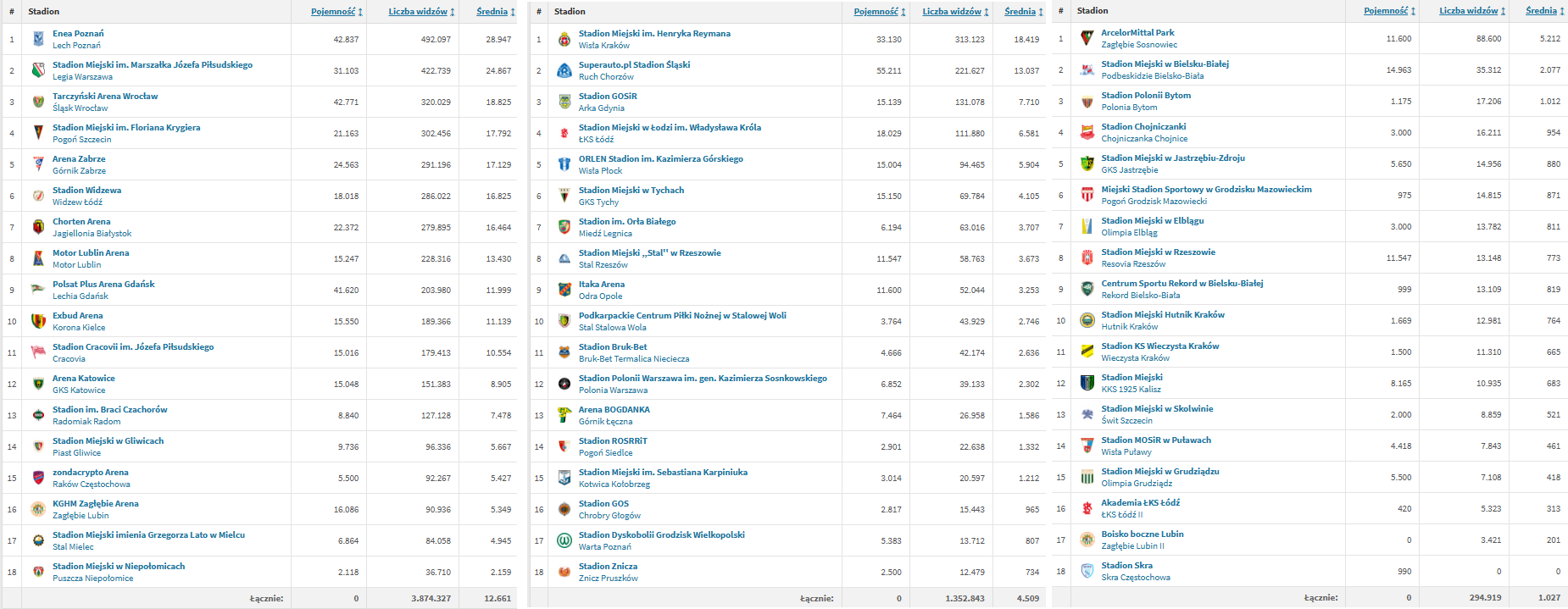Select the 55.211 capacity value for Stadion Śląski
The width and height of the screenshot is (1568, 609).
[x=889, y=71]
